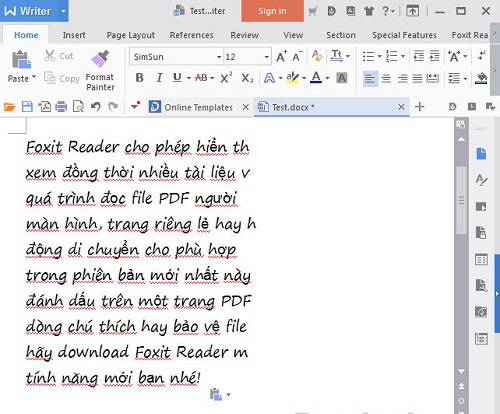Copy selection using Copy button
Image resolution: width=500 pixels, height=414 pixels.
(62, 78)
